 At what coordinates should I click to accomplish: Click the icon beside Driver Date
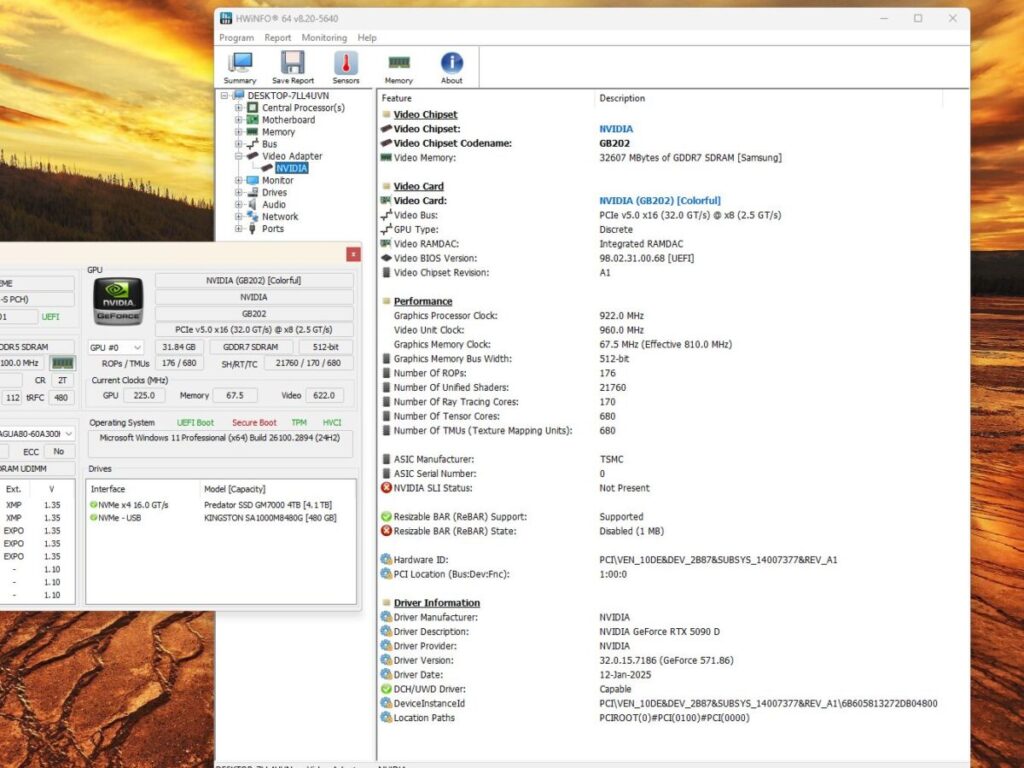point(386,675)
